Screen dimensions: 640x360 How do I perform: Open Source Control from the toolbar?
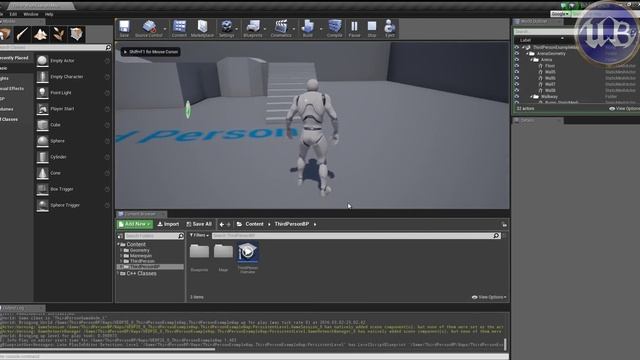(x=149, y=28)
